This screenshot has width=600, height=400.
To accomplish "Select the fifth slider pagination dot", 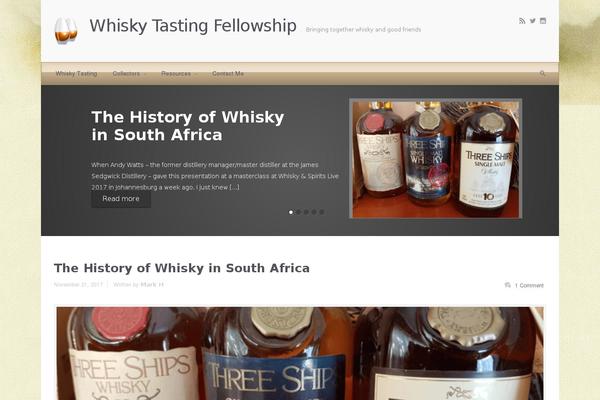I will click(321, 212).
